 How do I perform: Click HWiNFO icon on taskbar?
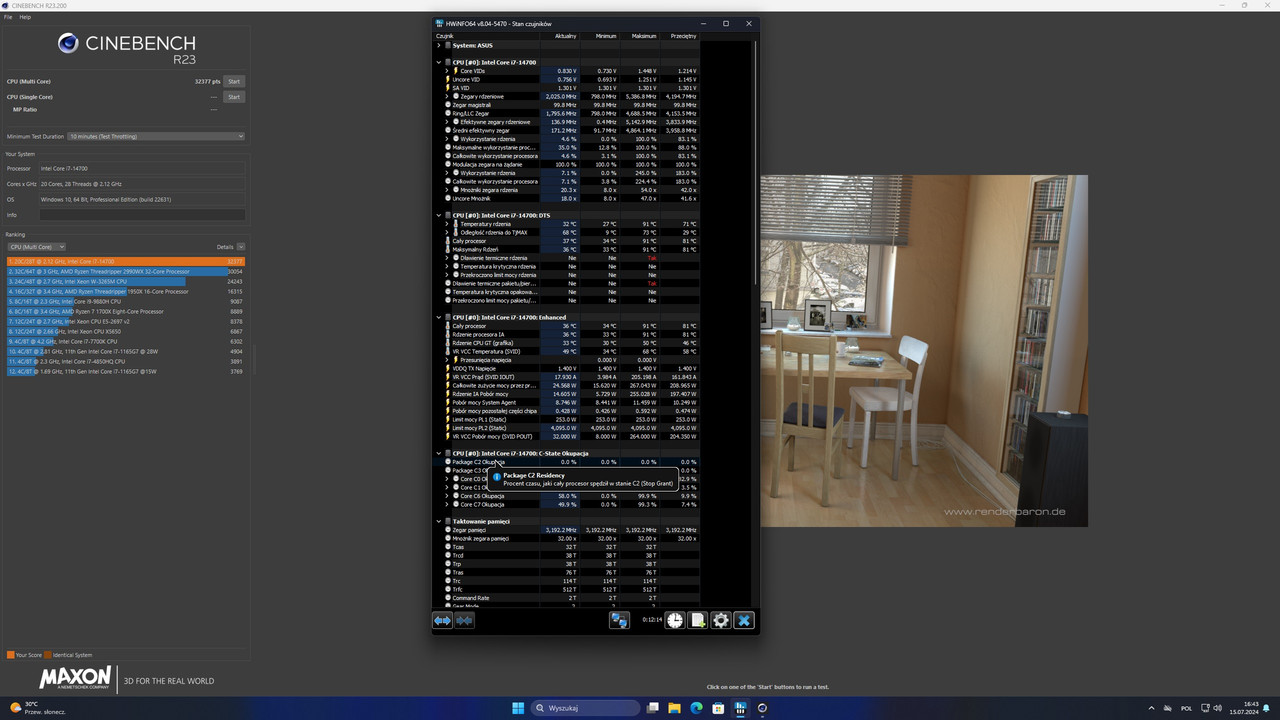pyautogui.click(x=741, y=708)
